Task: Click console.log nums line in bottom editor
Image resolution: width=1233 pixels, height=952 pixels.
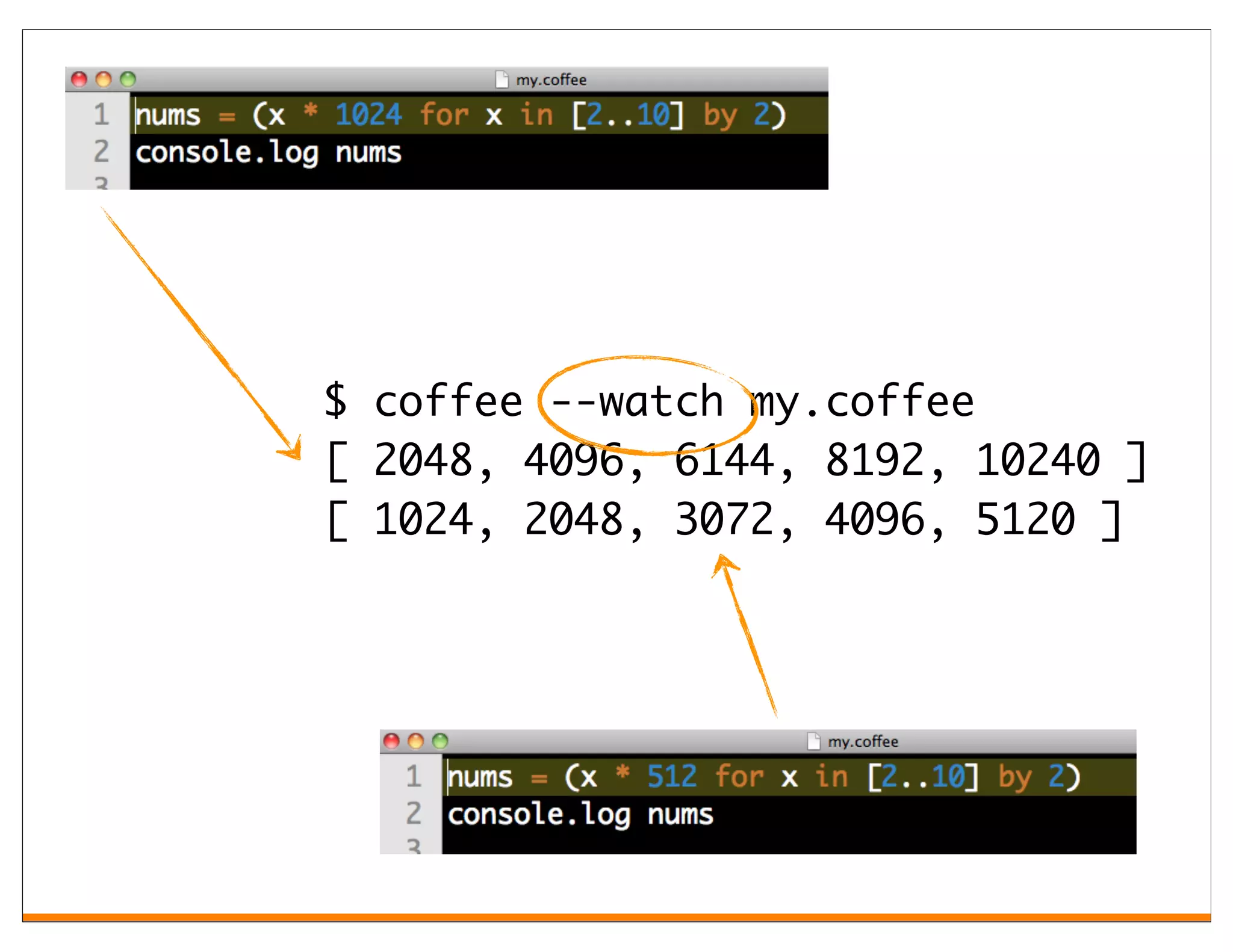Action: tap(580, 815)
